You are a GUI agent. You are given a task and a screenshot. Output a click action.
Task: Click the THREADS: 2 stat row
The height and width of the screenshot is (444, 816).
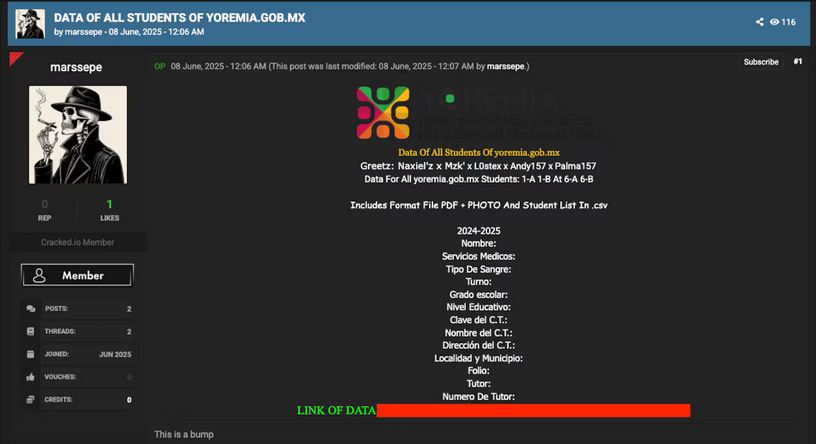click(78, 332)
